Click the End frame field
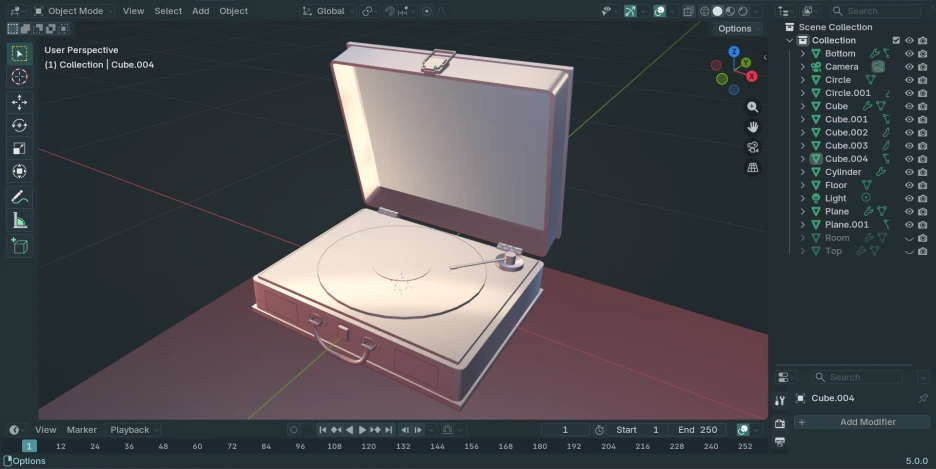This screenshot has height=469, width=936. tap(697, 430)
